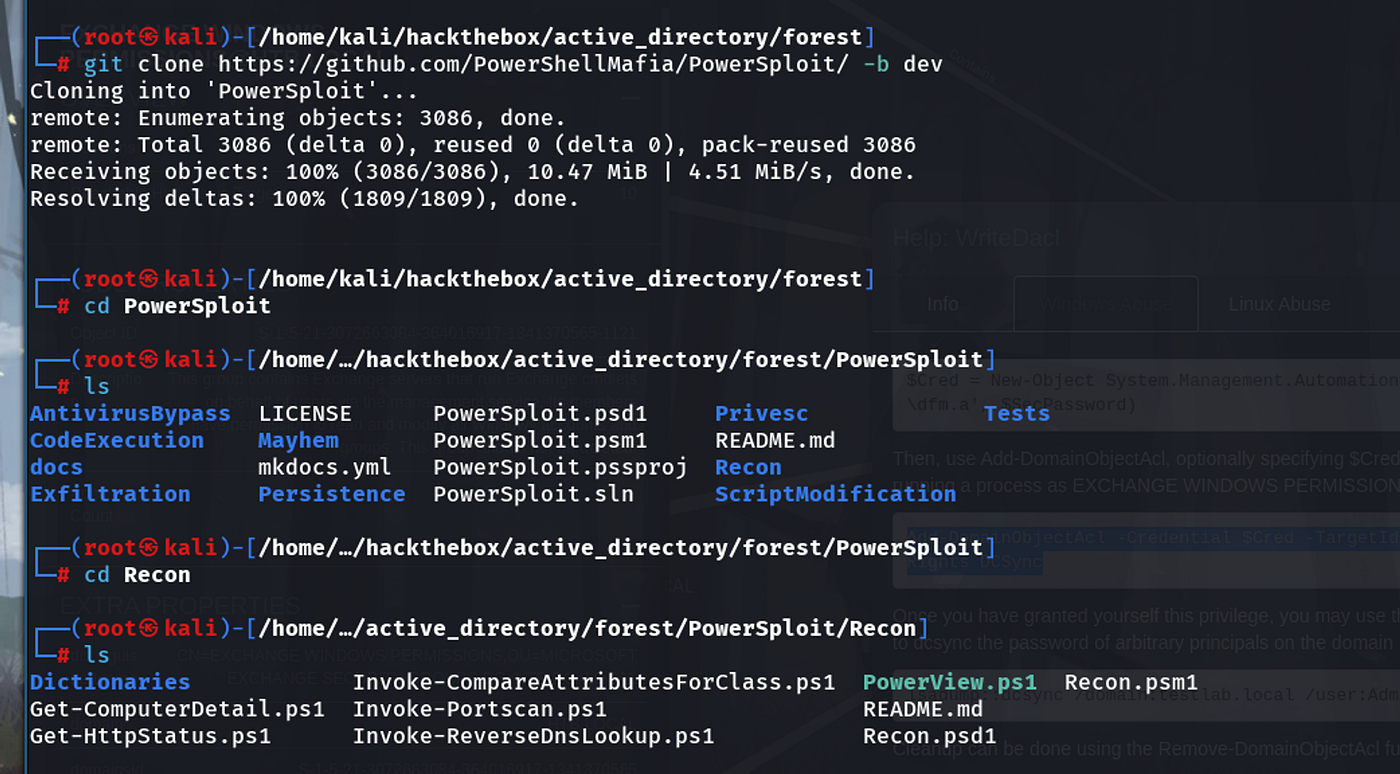1400x774 pixels.
Task: Click the Invoke-ReverseDnsLookup.ps1 file name
Action: 534,736
